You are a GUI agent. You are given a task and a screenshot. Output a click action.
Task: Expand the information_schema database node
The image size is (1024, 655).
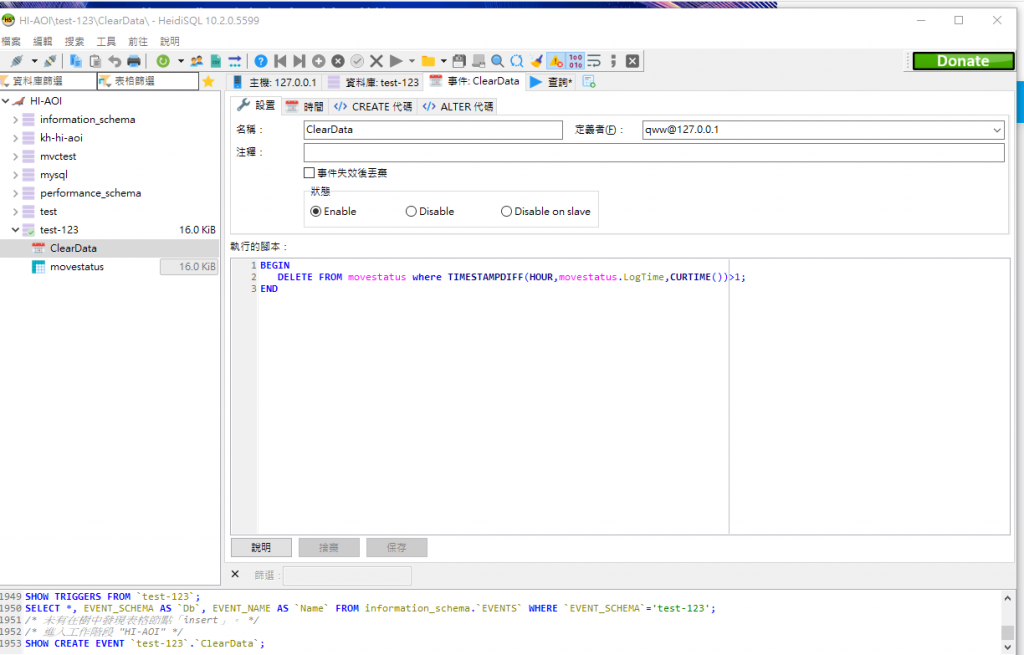tap(15, 120)
